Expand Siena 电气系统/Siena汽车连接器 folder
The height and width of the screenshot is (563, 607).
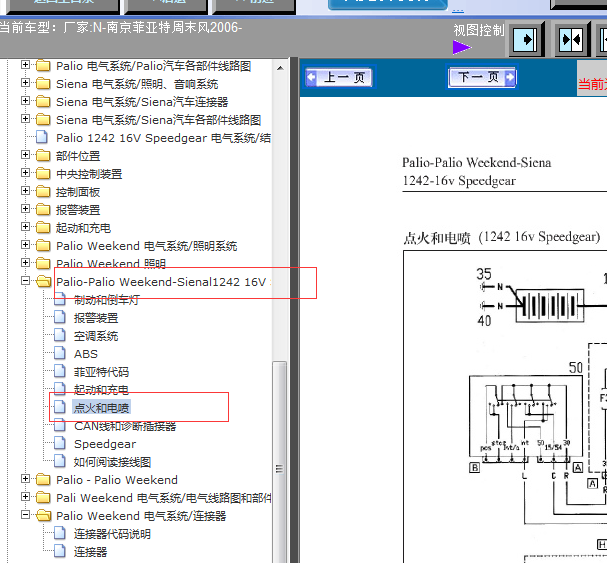click(25, 101)
